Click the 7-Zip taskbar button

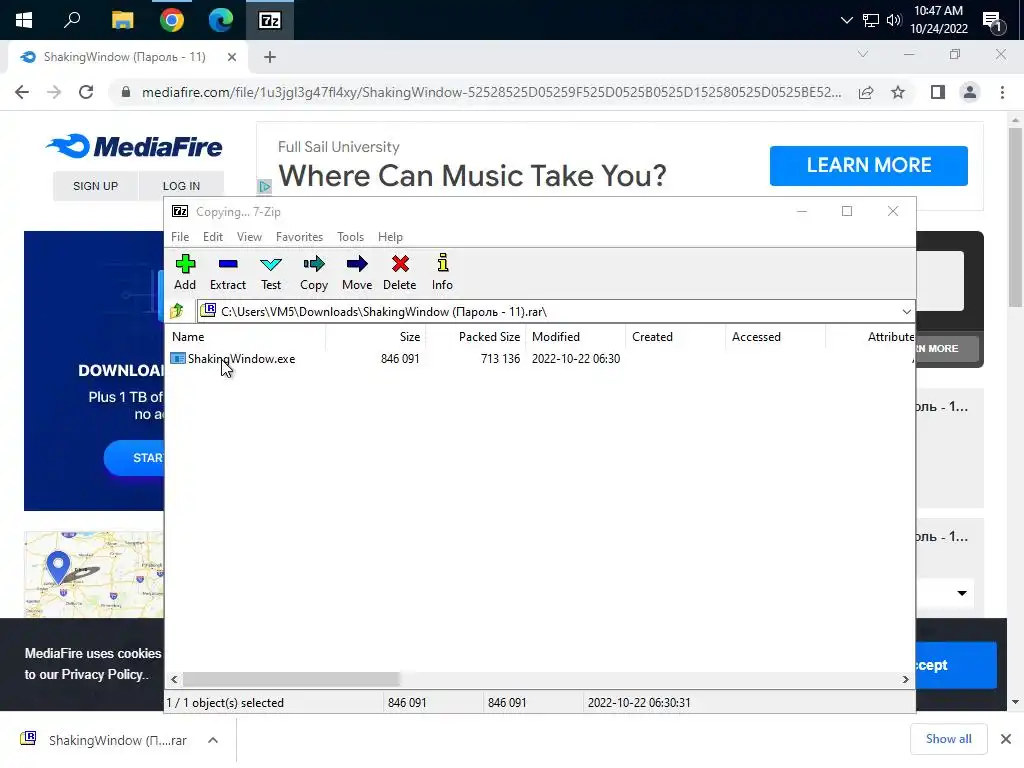[270, 20]
